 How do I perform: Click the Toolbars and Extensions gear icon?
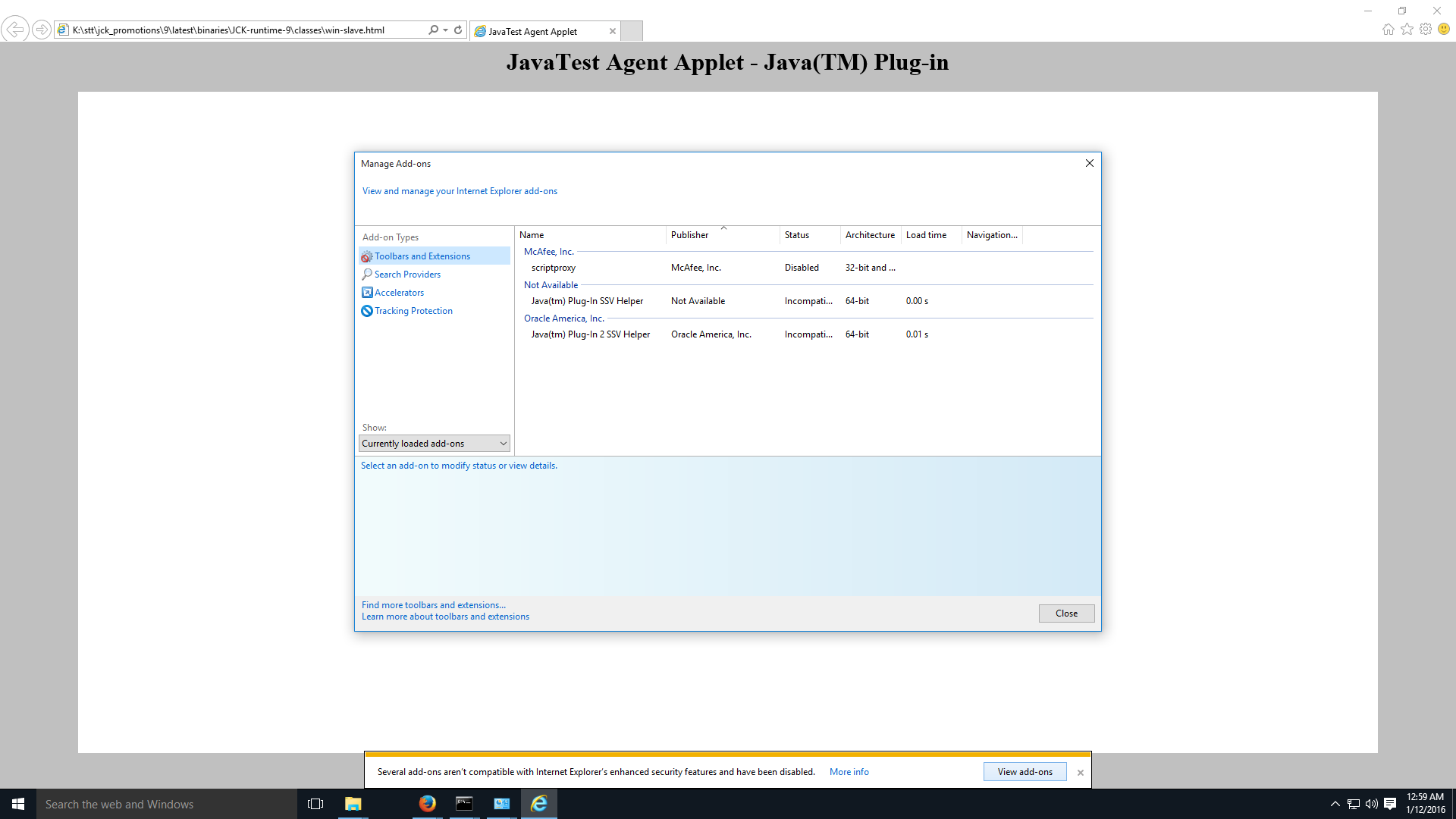pos(367,256)
